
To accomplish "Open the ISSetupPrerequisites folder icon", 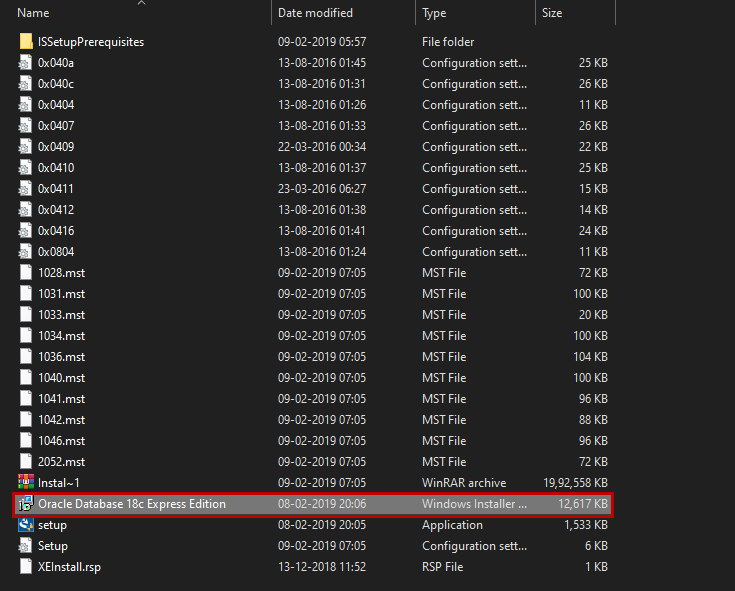I will point(26,41).
